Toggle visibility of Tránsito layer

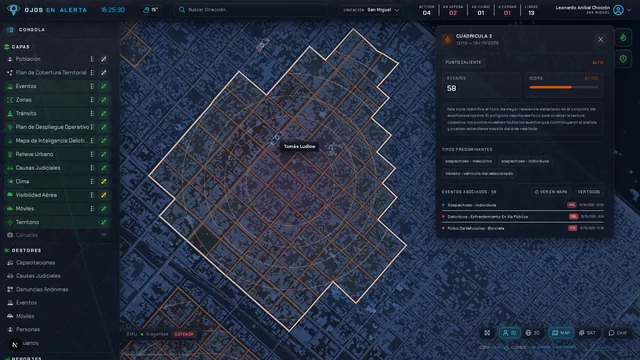point(104,113)
